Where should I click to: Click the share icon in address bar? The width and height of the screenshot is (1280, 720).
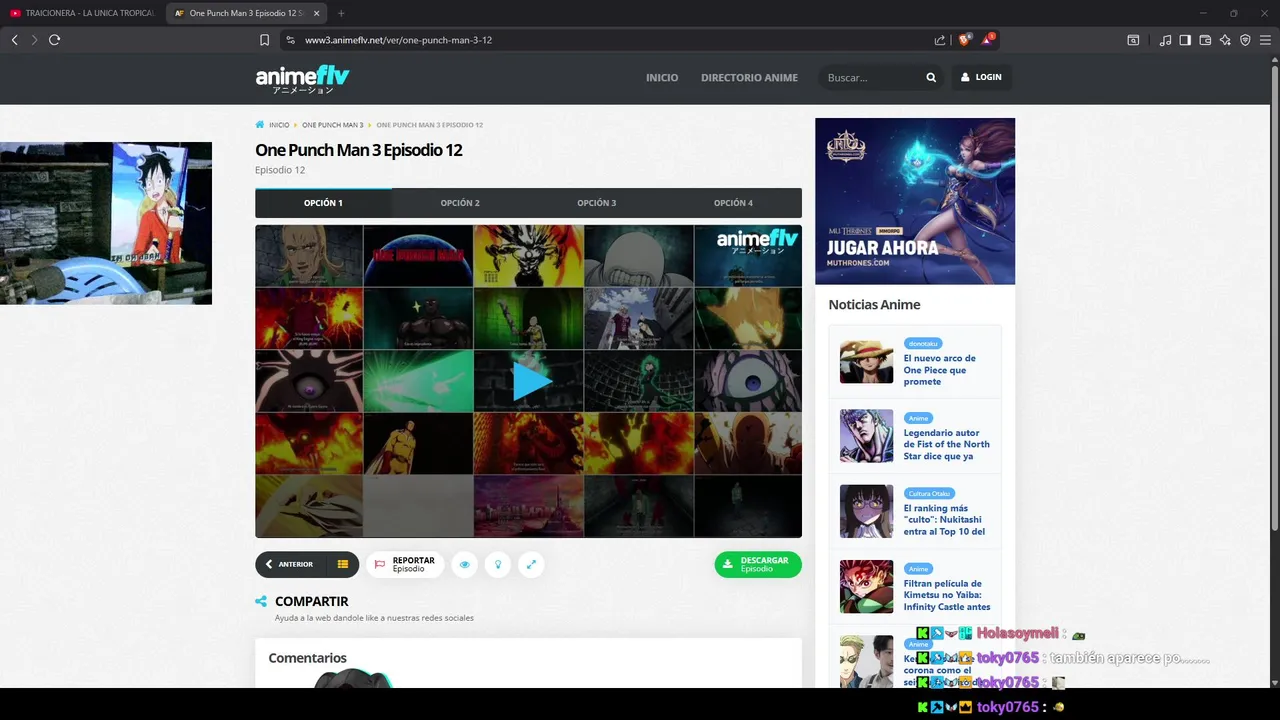[x=940, y=40]
